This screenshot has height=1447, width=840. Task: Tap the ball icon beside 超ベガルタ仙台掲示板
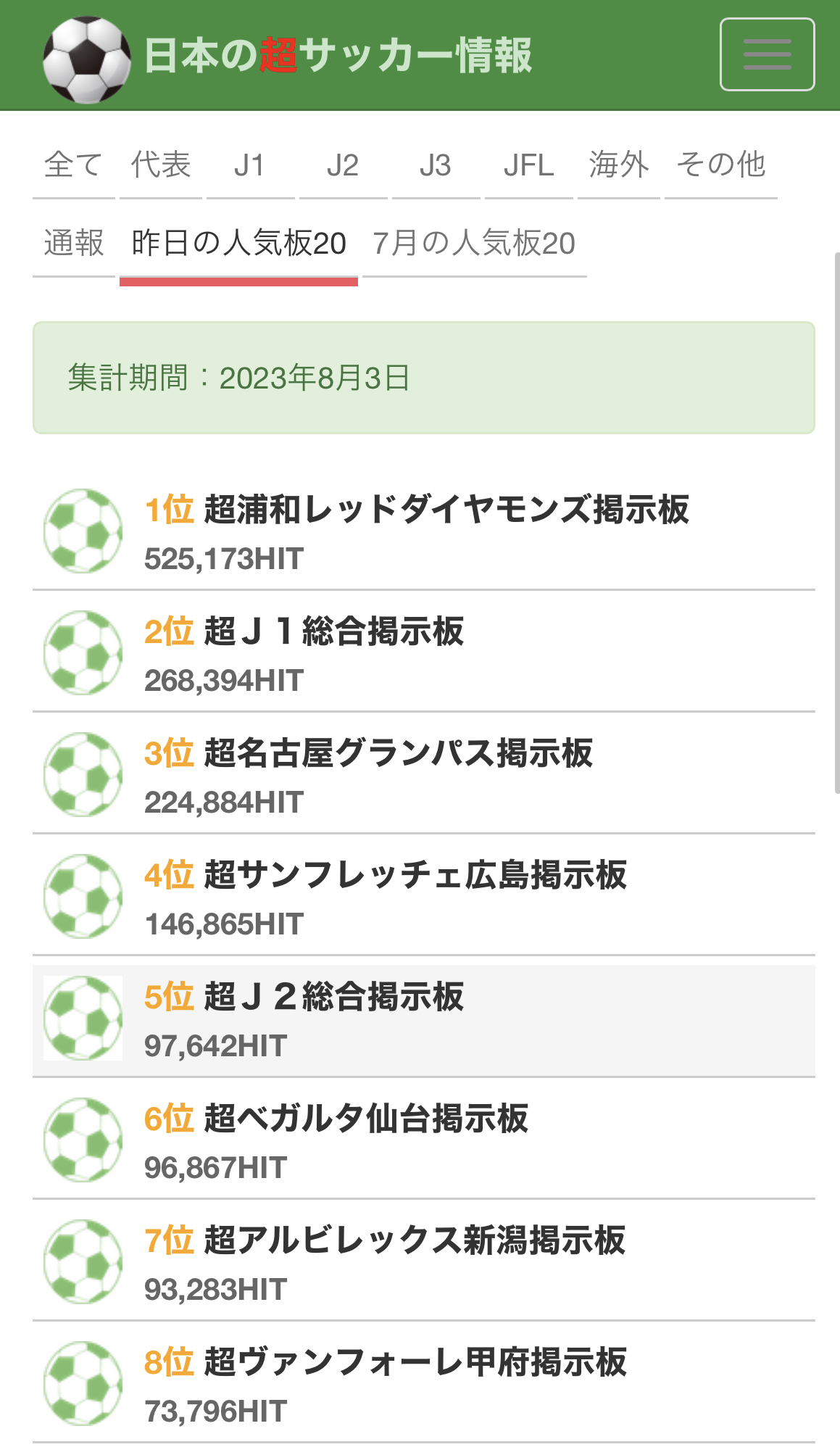(x=83, y=1140)
